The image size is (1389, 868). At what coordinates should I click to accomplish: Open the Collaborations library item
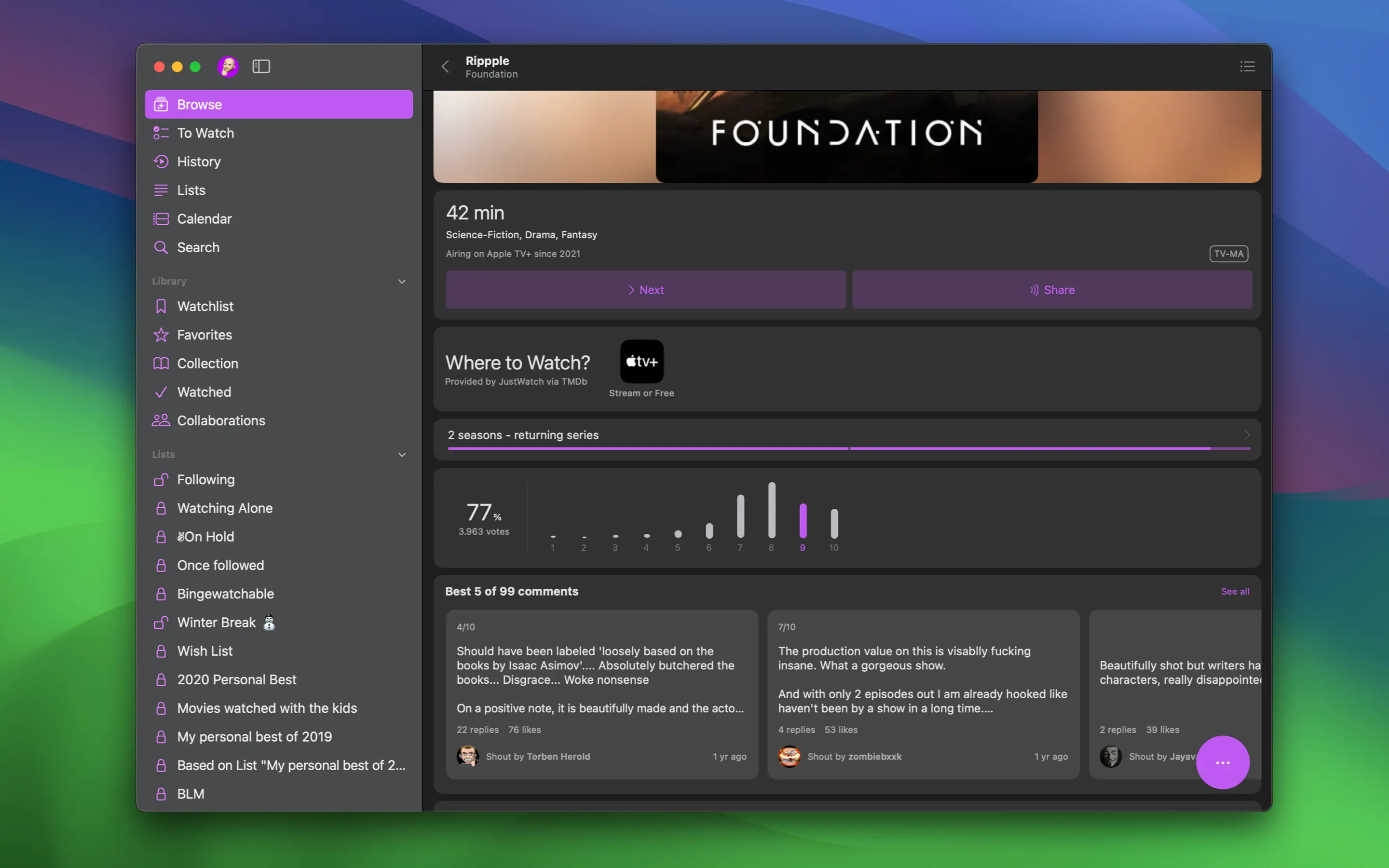click(221, 421)
